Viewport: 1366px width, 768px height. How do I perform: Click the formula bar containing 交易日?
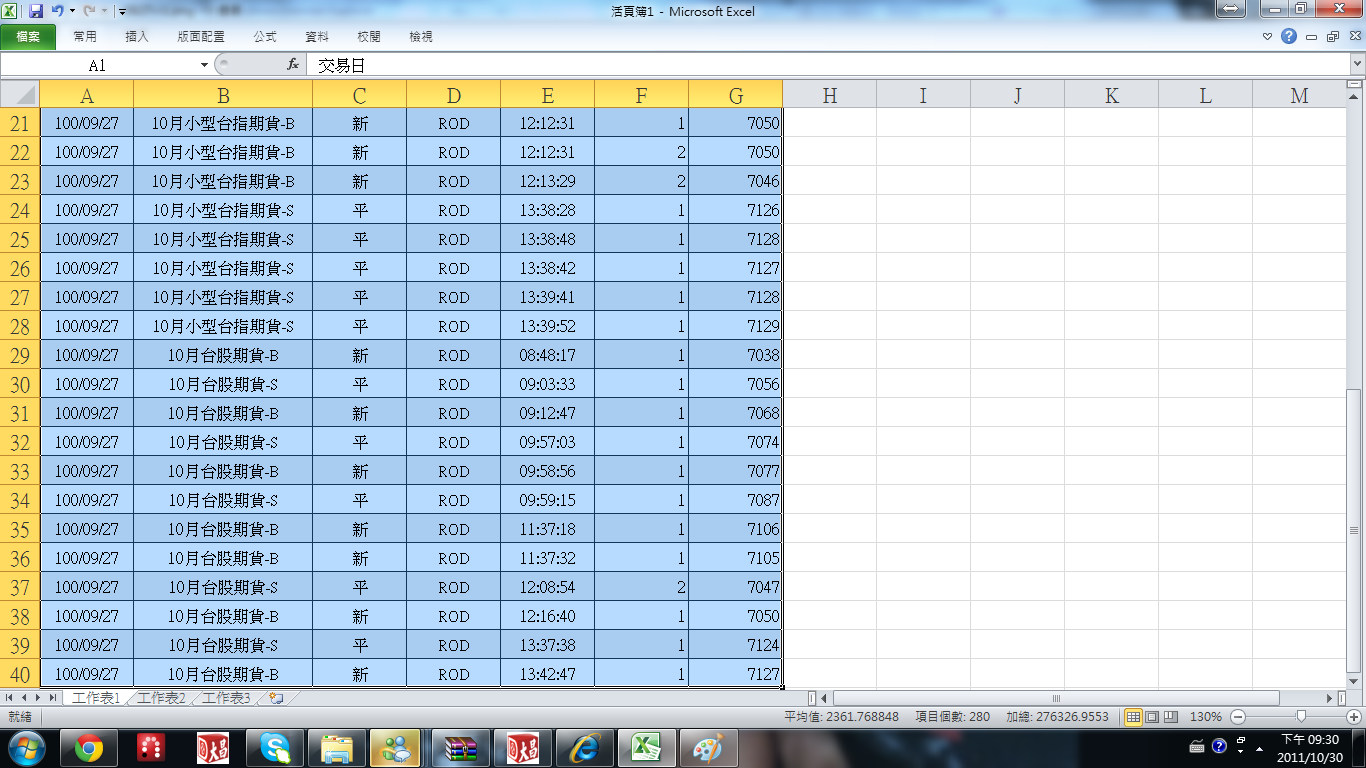[x=827, y=65]
